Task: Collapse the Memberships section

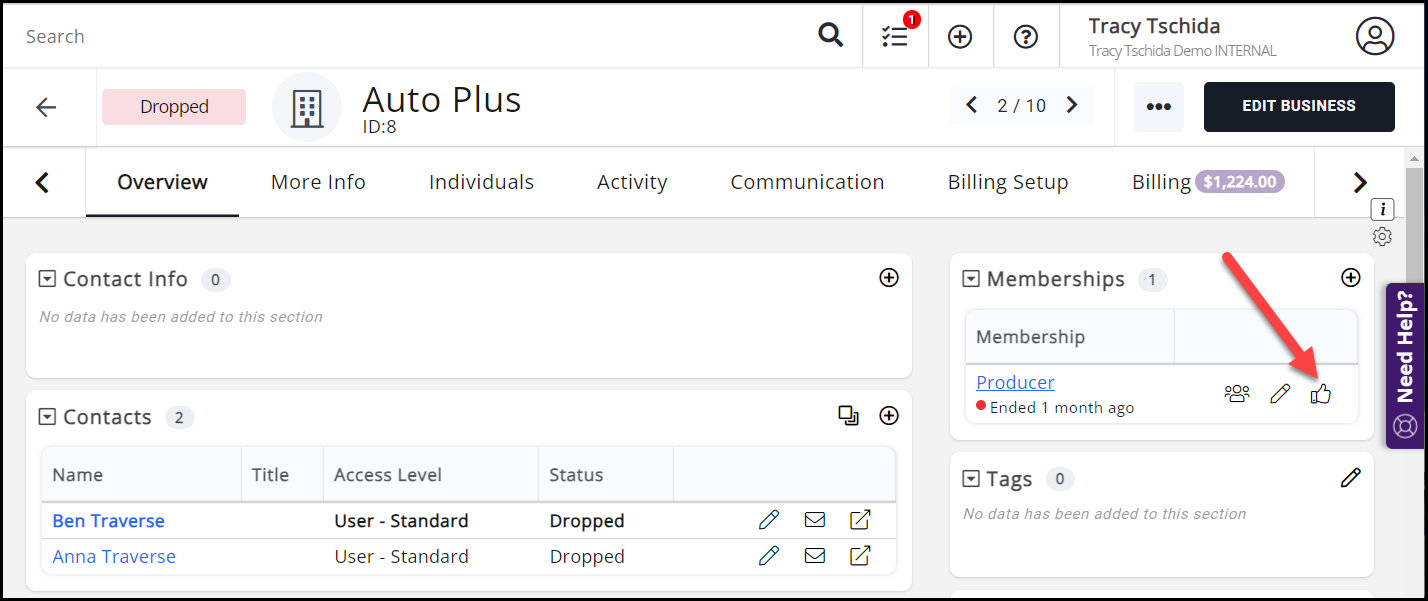Action: click(x=970, y=279)
